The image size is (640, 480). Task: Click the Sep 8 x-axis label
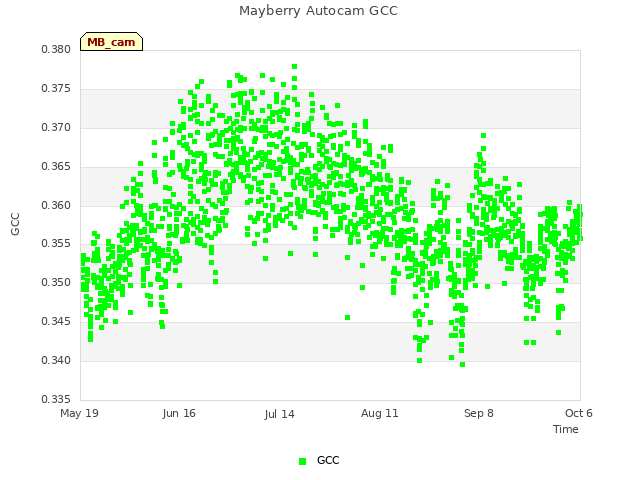tap(479, 413)
